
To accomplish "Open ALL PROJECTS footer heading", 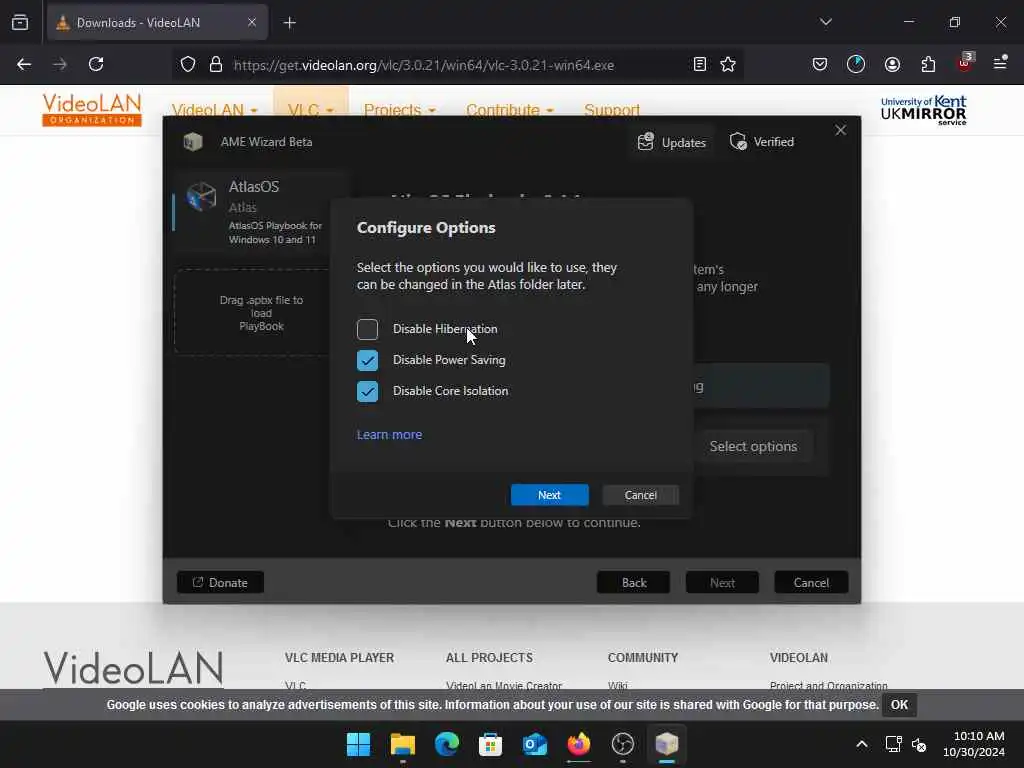I will (489, 658).
